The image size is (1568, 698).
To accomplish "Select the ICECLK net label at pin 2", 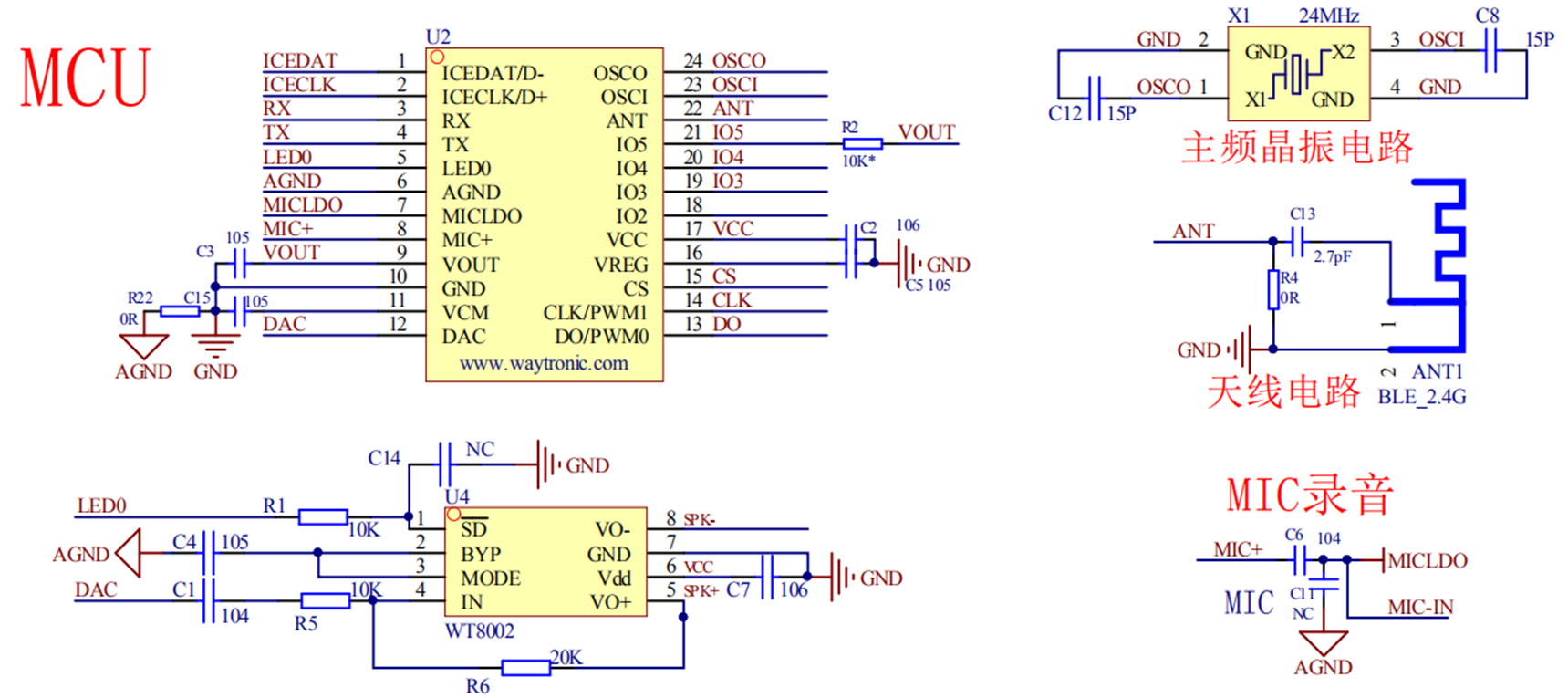I will click(x=299, y=84).
